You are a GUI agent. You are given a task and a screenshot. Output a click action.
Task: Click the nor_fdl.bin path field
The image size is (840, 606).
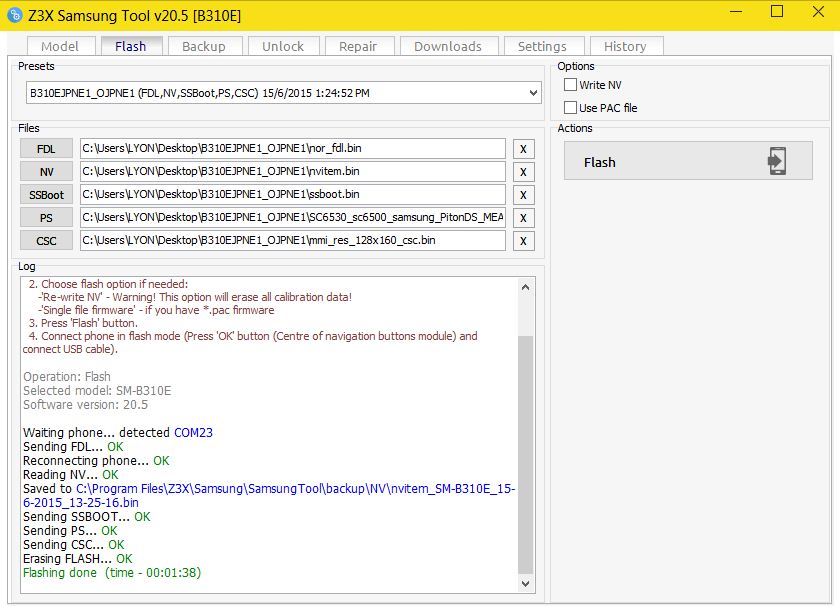pyautogui.click(x=292, y=148)
